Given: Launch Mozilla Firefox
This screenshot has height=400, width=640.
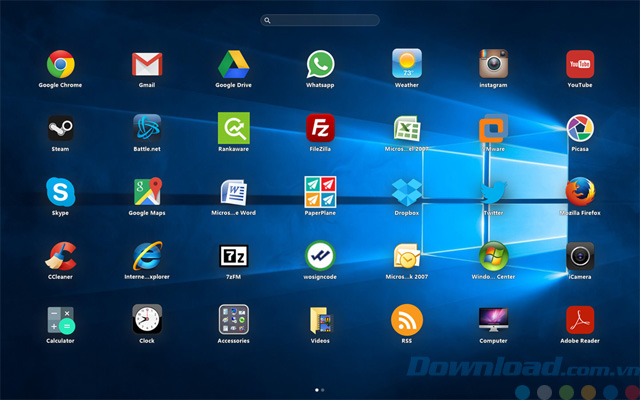Looking at the screenshot, I should (x=580, y=192).
